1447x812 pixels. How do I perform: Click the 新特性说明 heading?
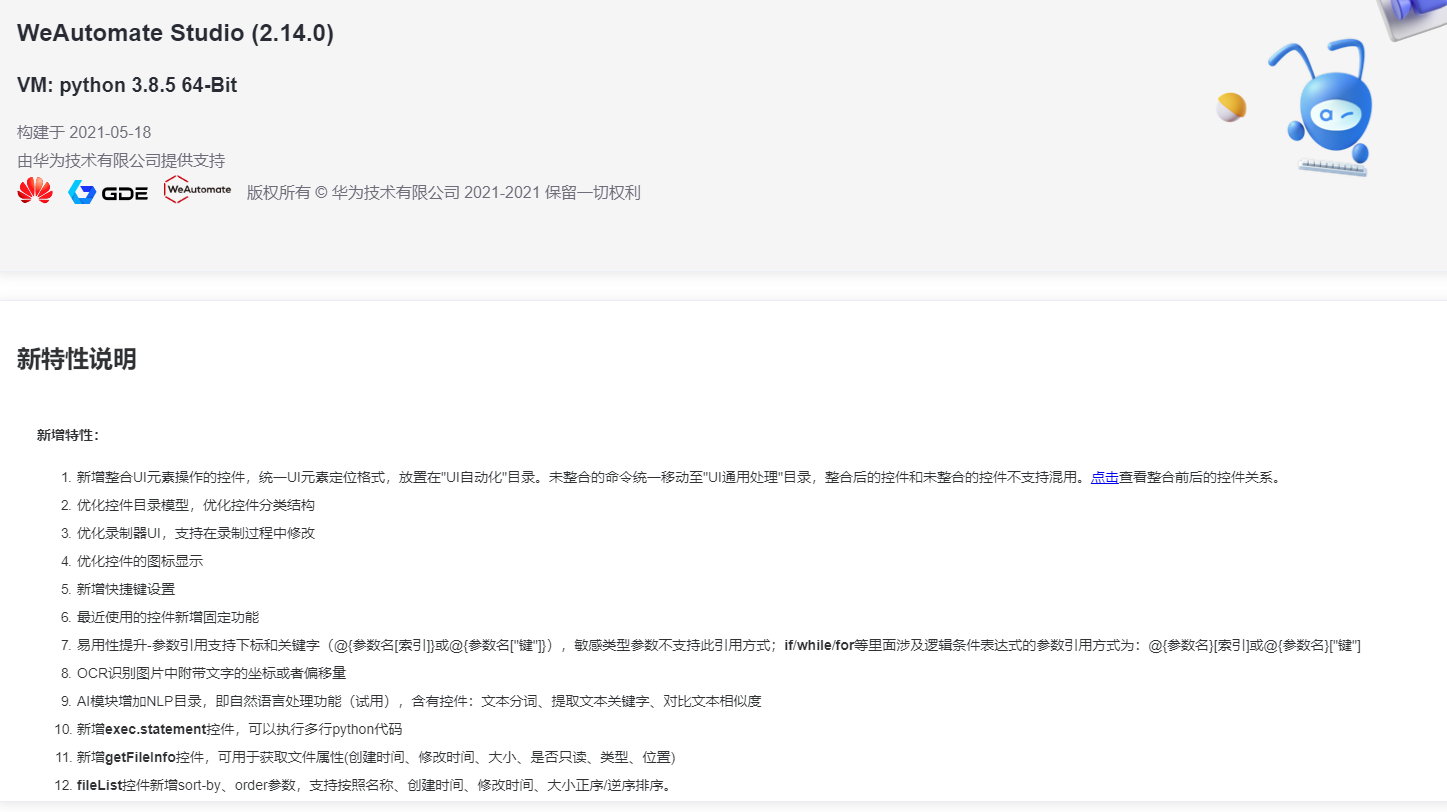point(77,360)
